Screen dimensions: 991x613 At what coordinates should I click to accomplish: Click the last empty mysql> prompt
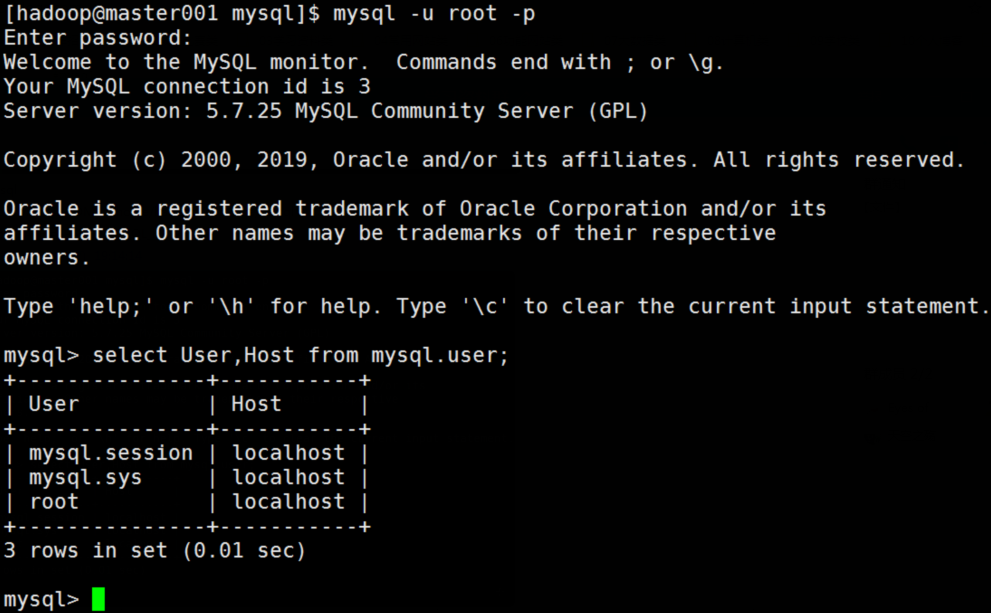(41, 599)
